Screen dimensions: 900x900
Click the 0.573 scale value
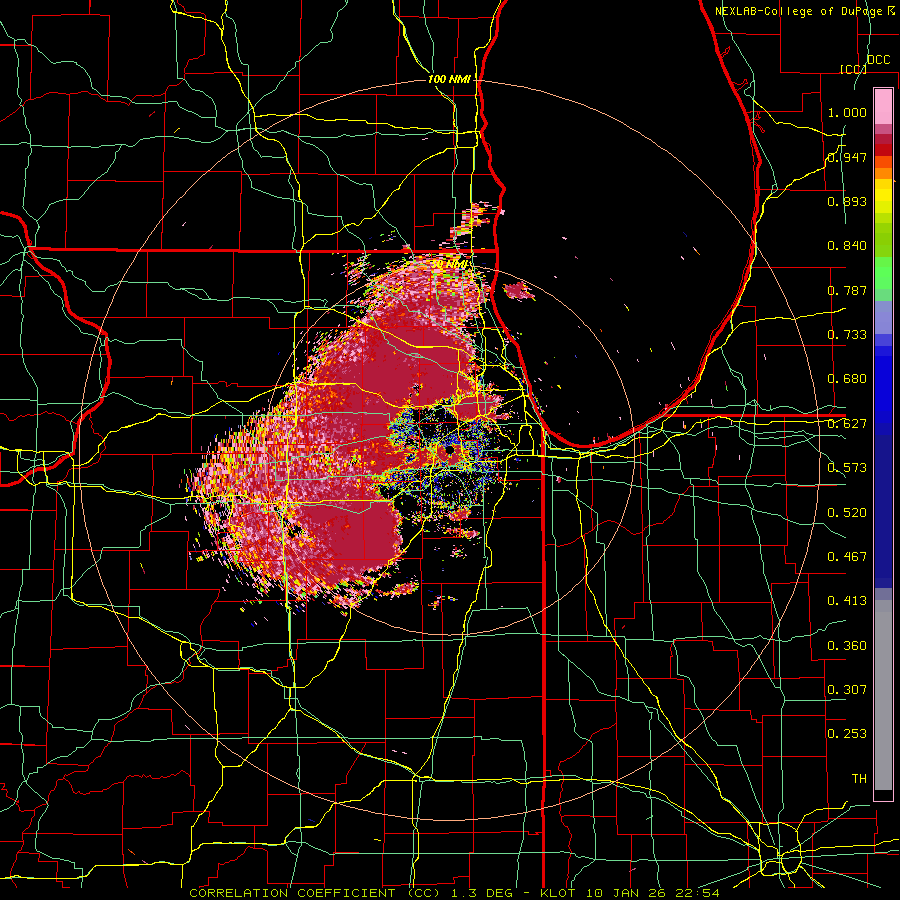pos(847,468)
